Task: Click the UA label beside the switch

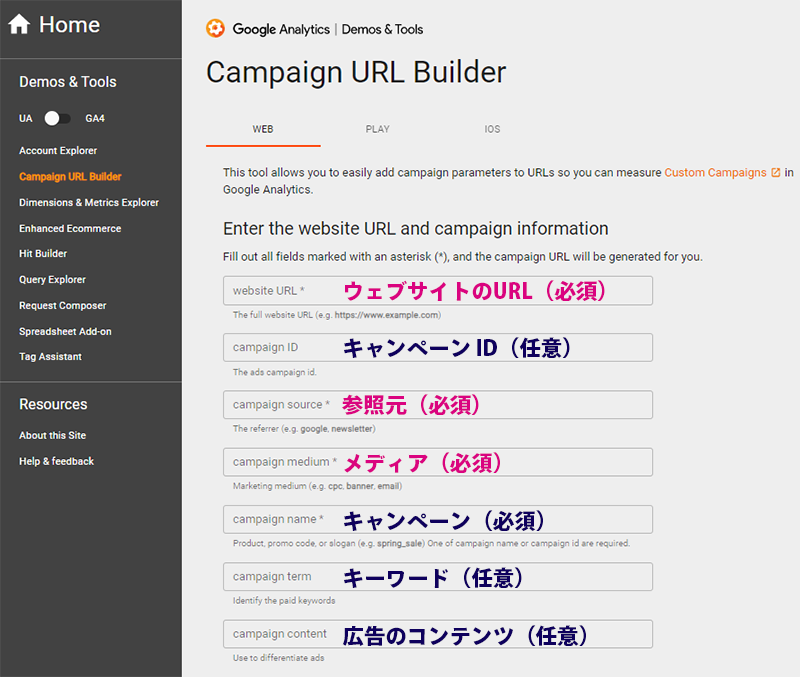Action: (26, 118)
